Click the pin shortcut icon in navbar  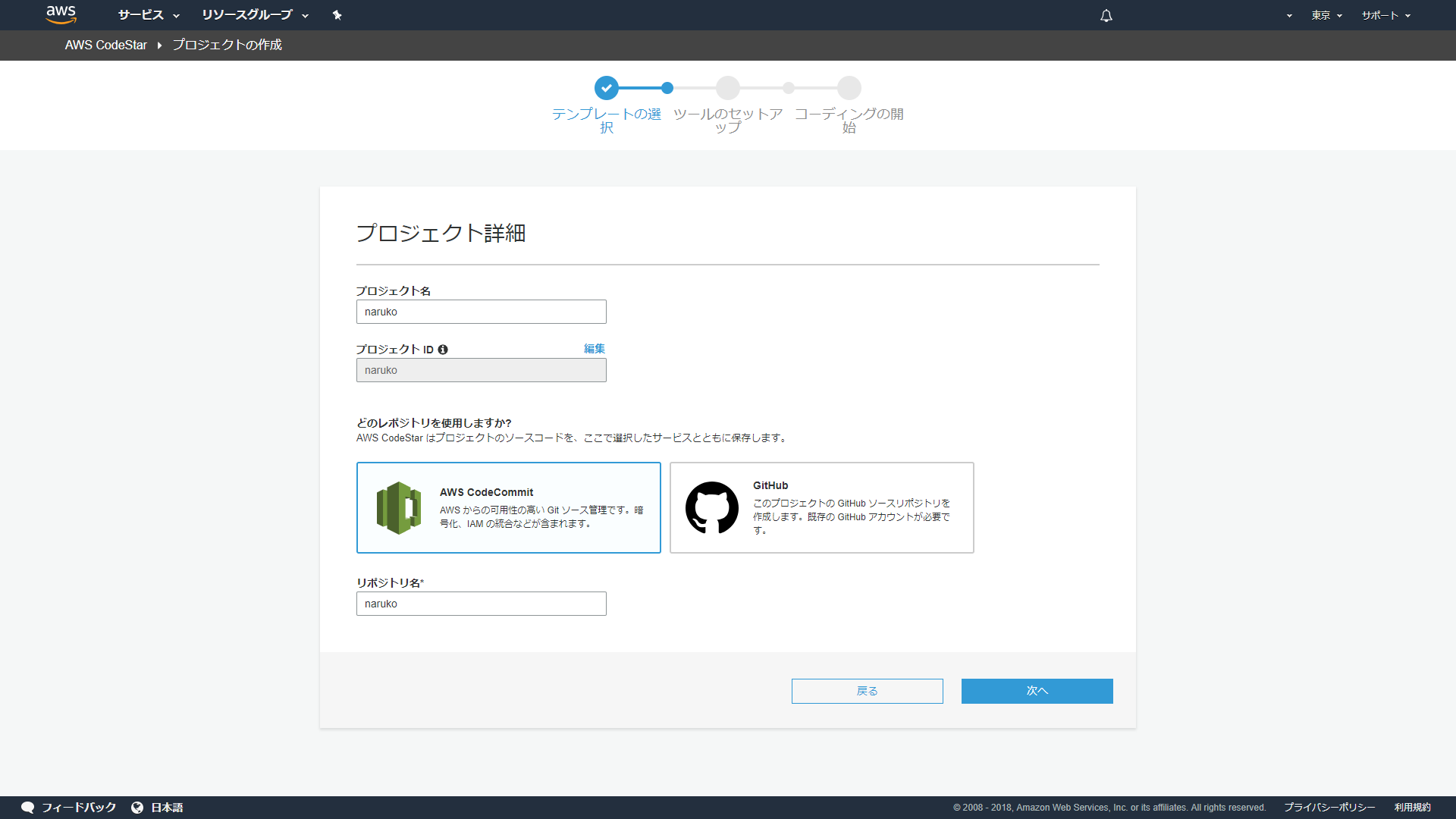point(337,15)
